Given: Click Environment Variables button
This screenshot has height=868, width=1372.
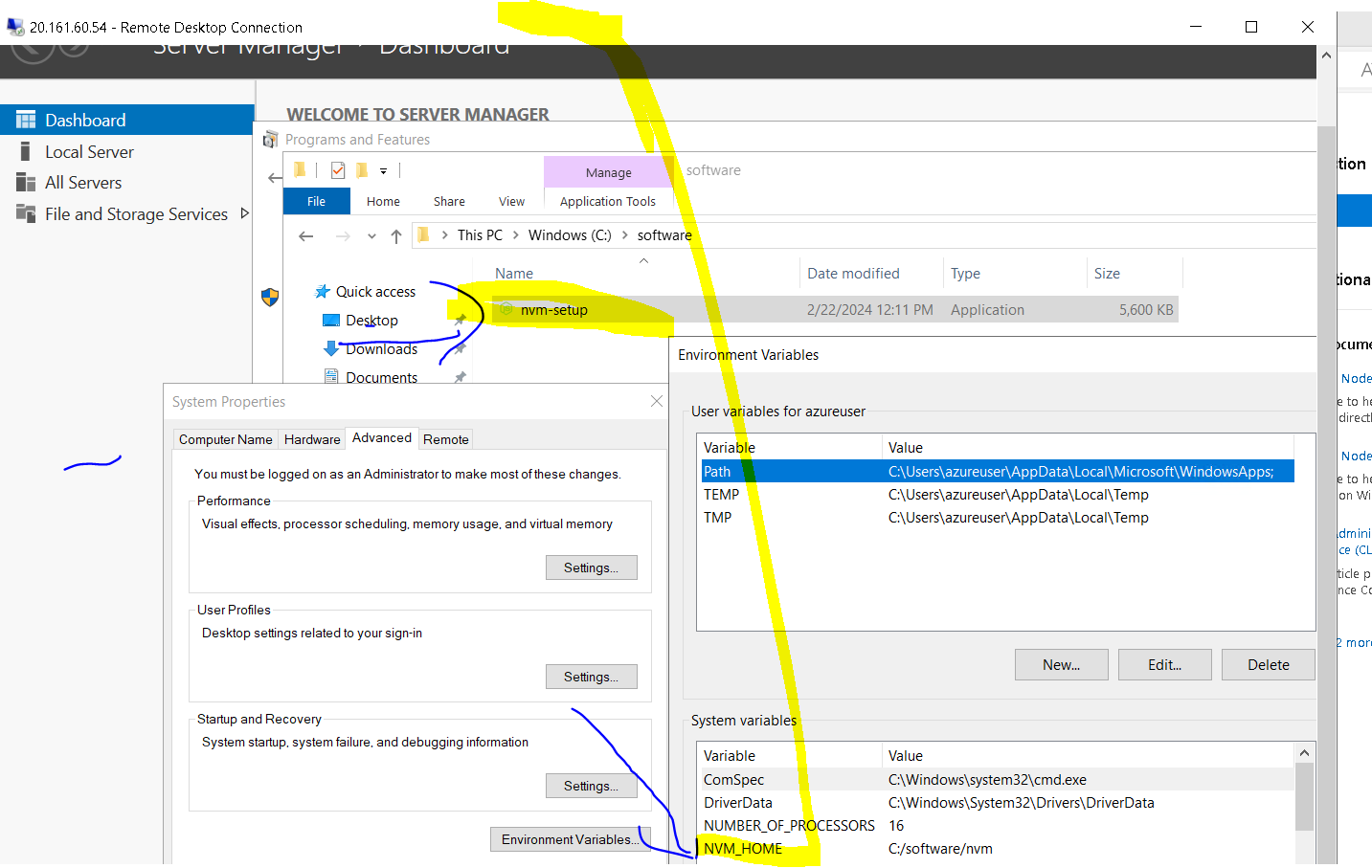Looking at the screenshot, I should [x=571, y=839].
